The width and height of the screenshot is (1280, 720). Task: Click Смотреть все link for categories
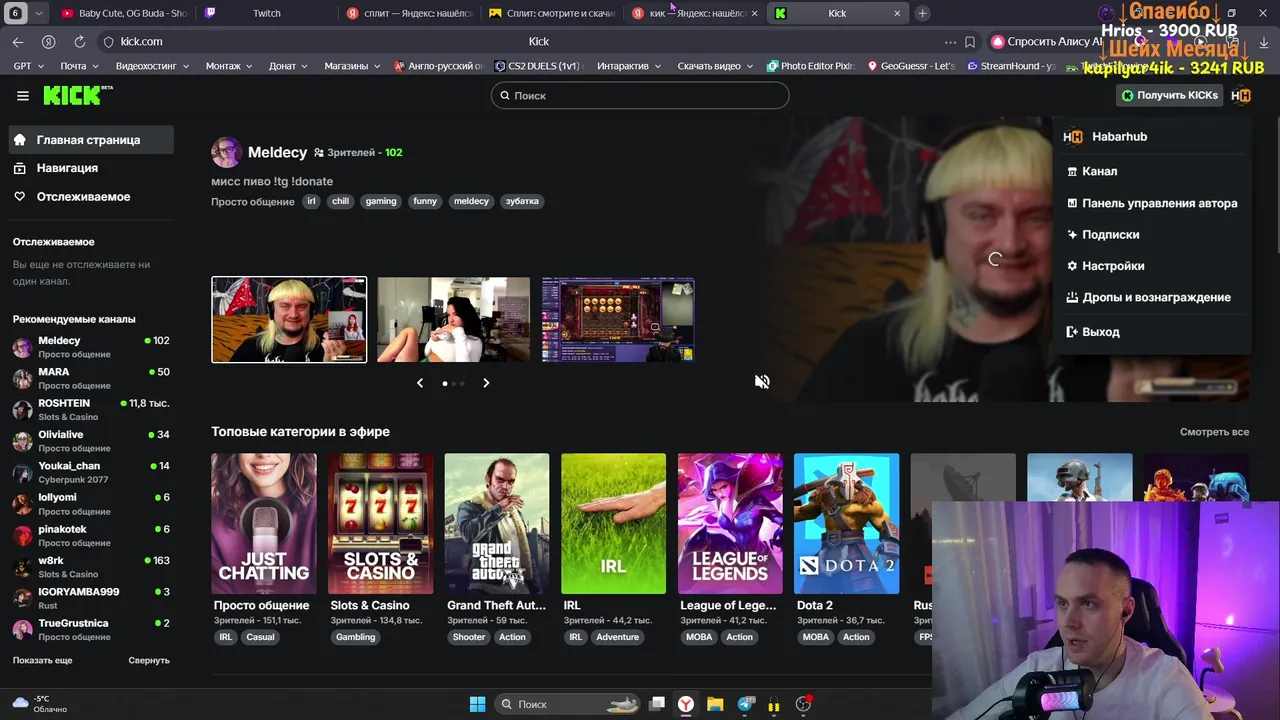pos(1214,432)
